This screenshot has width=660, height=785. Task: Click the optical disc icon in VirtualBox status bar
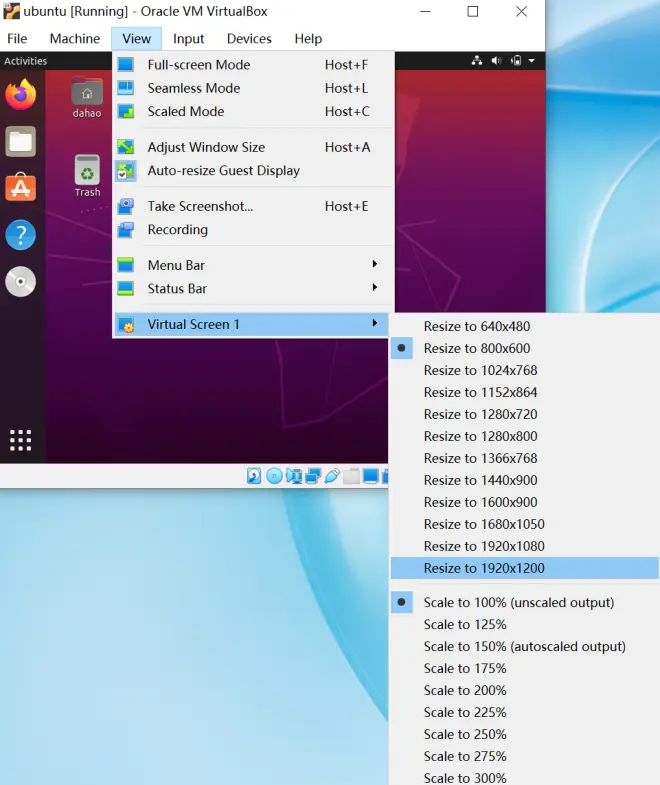point(274,476)
